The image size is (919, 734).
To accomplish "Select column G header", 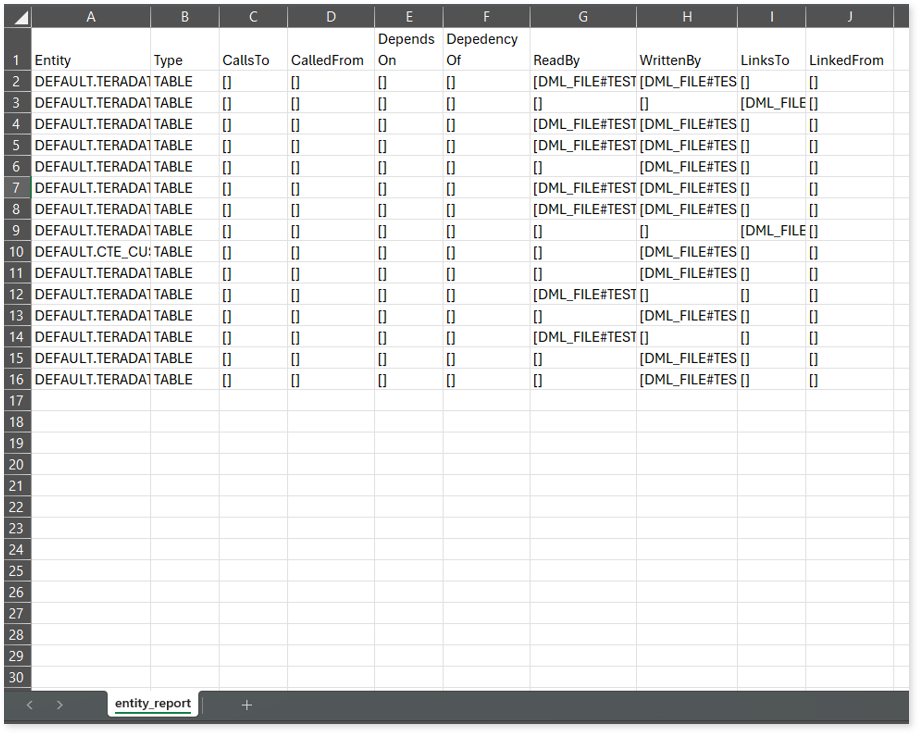I will (583, 17).
